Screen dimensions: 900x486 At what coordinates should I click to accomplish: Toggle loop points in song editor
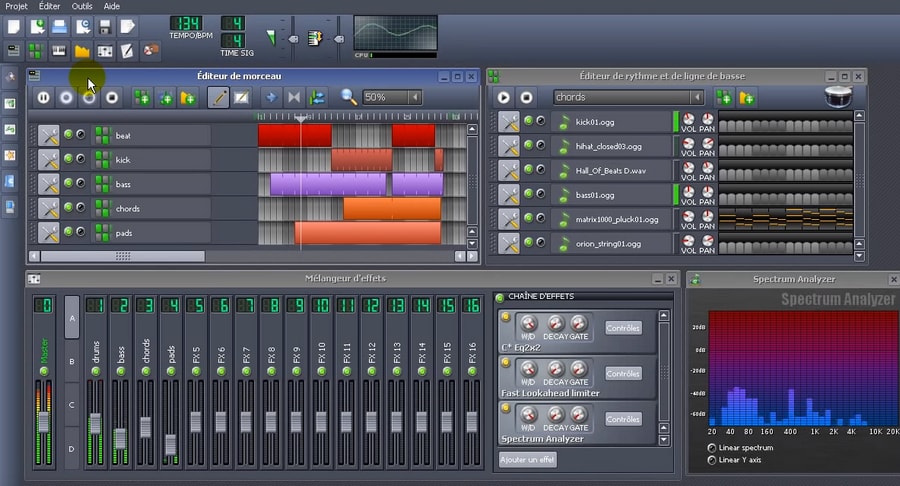click(294, 98)
